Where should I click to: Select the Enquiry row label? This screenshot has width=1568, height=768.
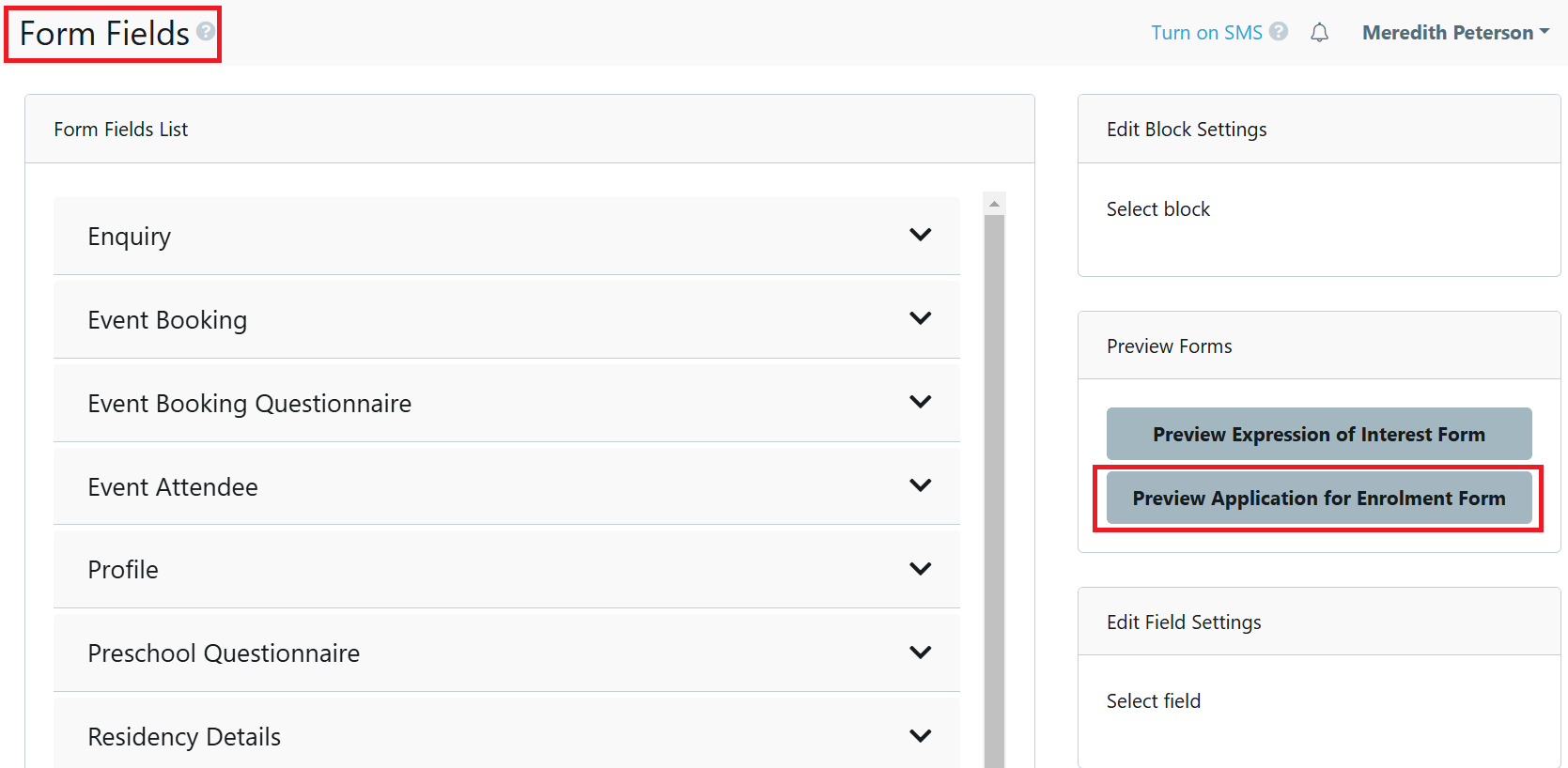pyautogui.click(x=130, y=237)
